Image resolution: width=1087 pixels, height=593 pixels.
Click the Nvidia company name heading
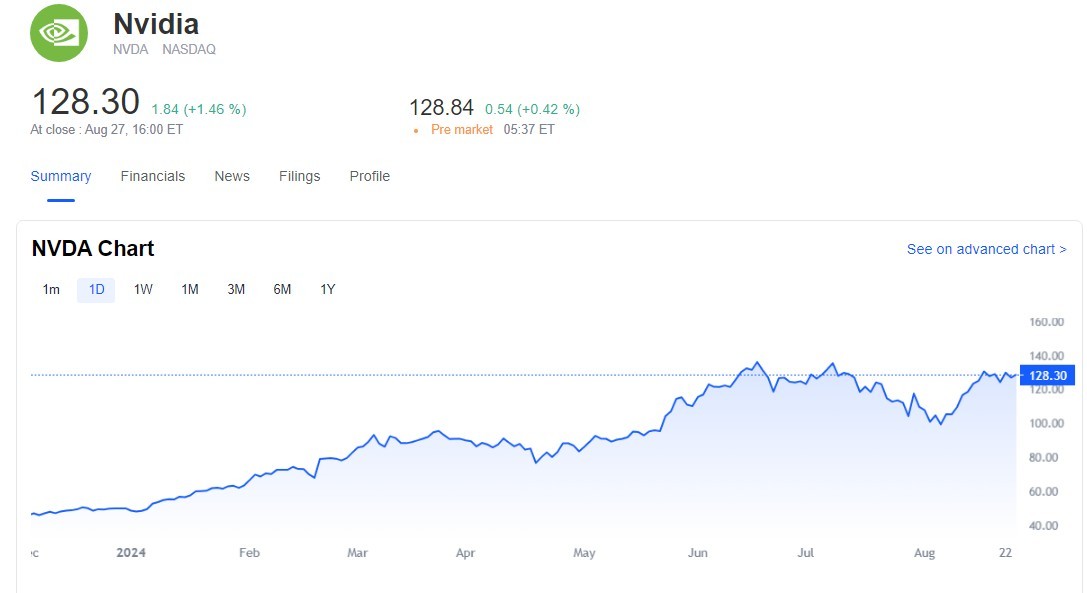coord(156,23)
